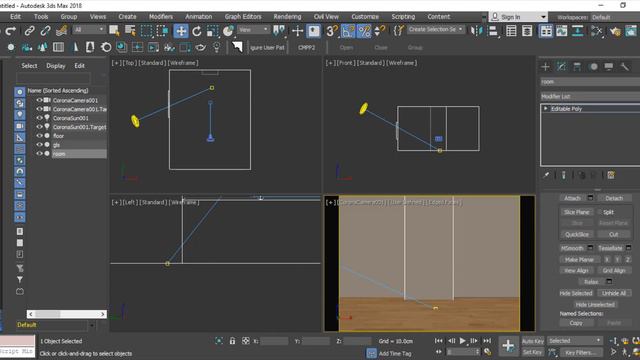Select the Scale tool
Viewport: 640px width, 360px height.
coord(212,31)
